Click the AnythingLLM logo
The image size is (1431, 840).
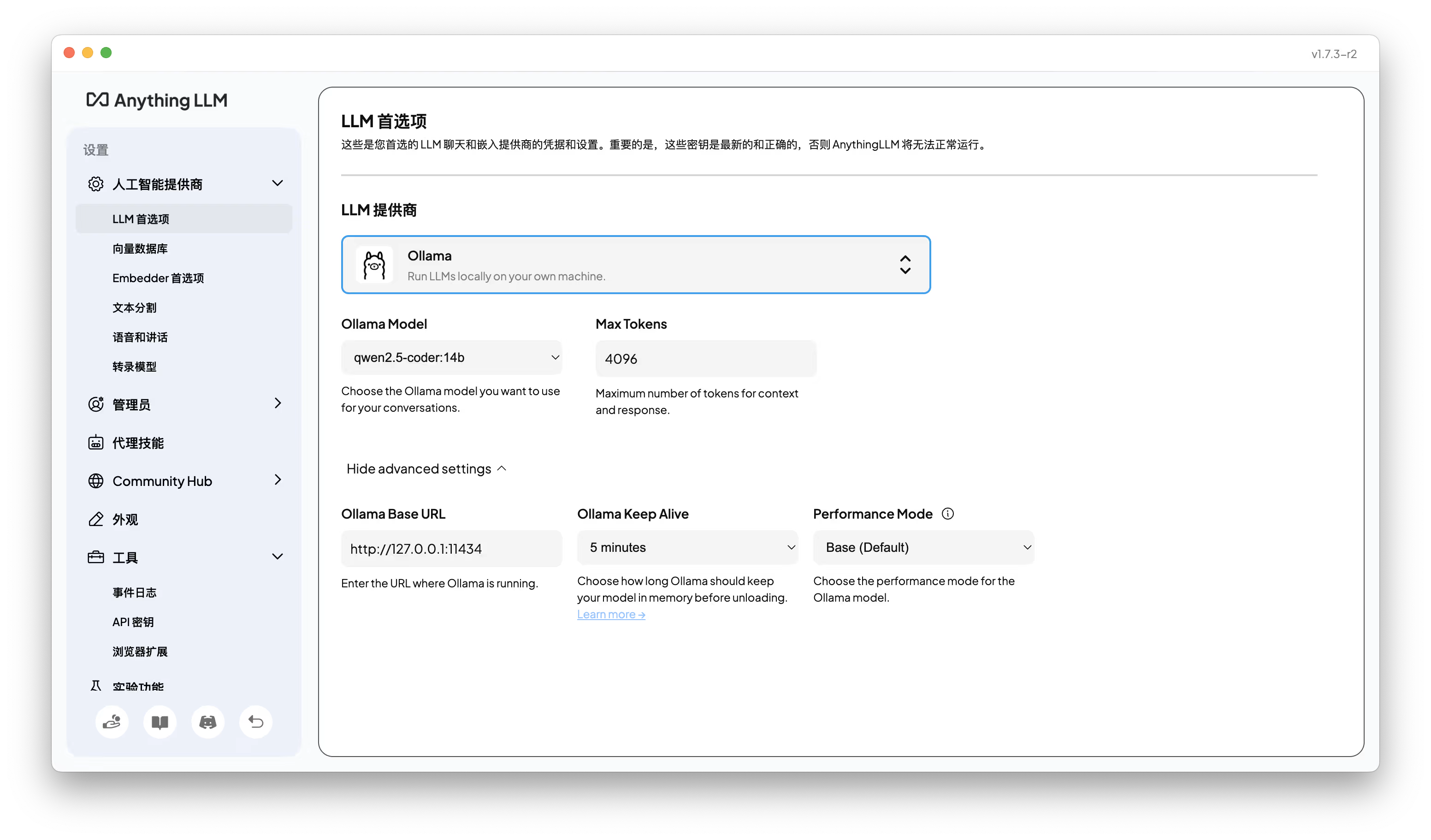coord(157,100)
